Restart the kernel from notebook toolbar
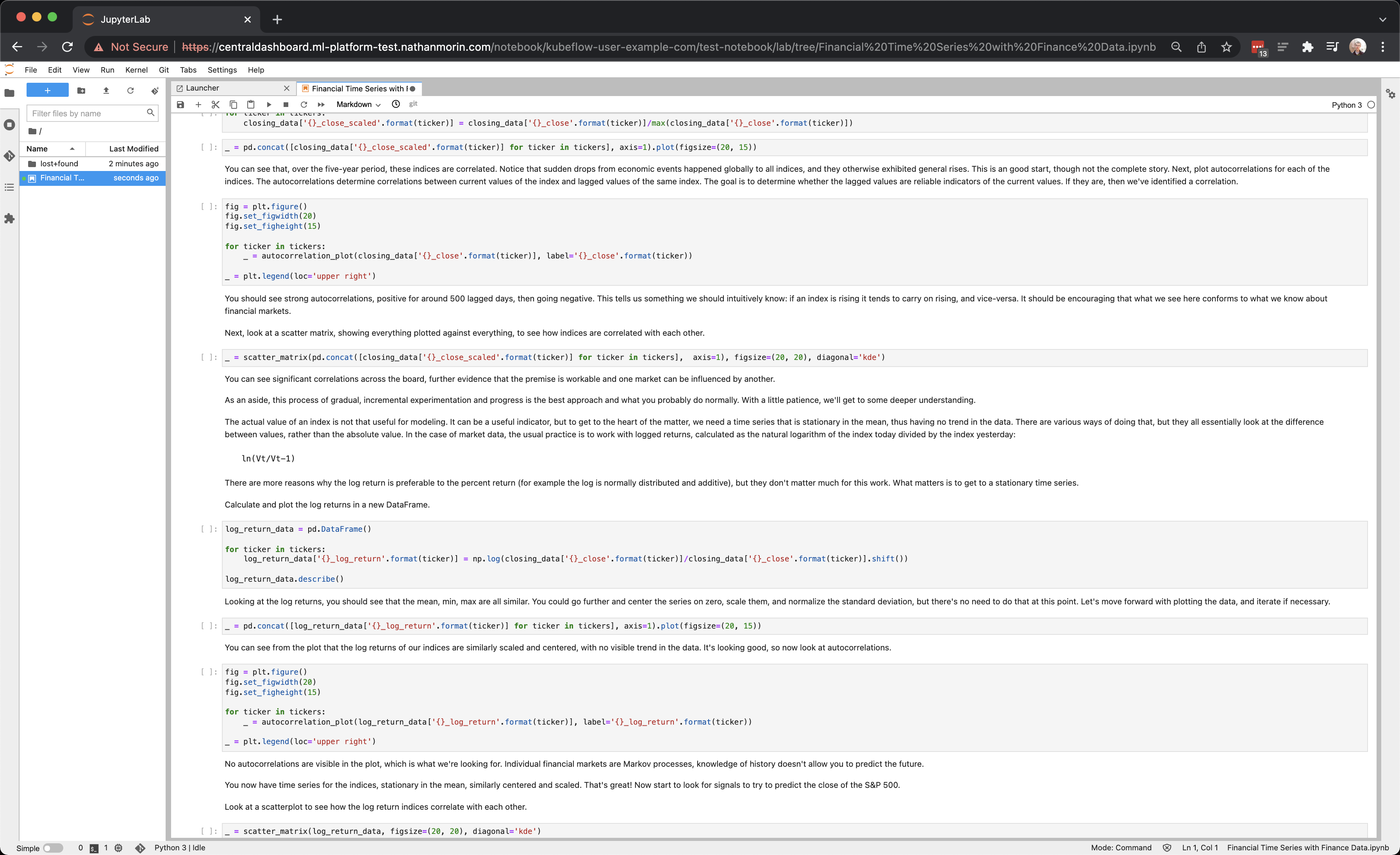1400x855 pixels. pyautogui.click(x=304, y=105)
